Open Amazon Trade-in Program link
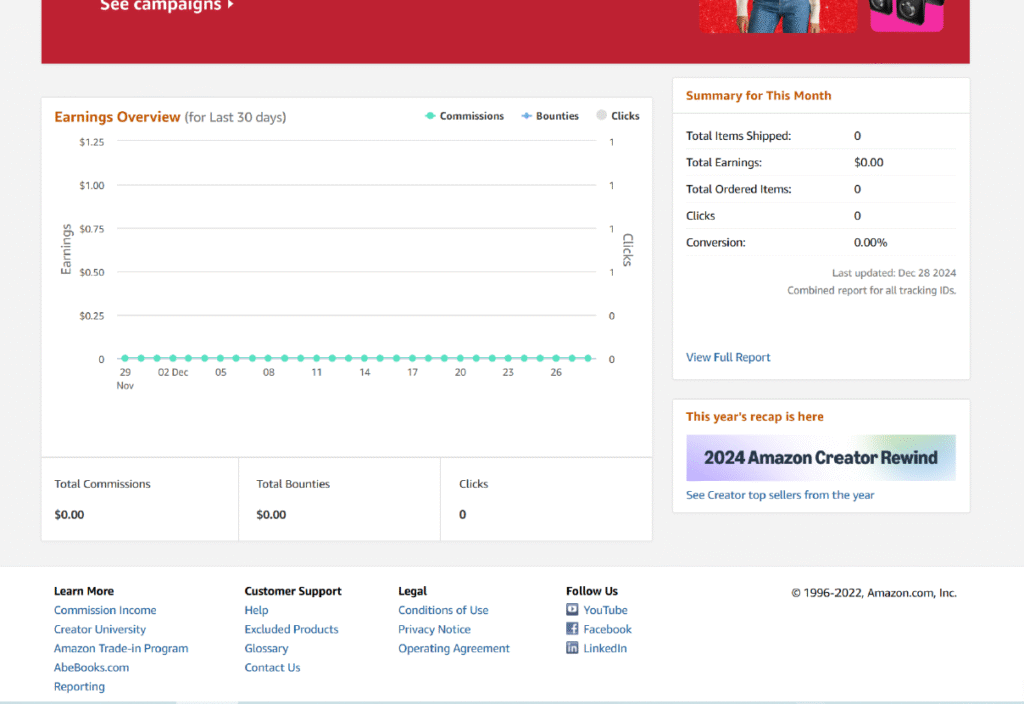Viewport: 1024px width, 704px height. (121, 648)
